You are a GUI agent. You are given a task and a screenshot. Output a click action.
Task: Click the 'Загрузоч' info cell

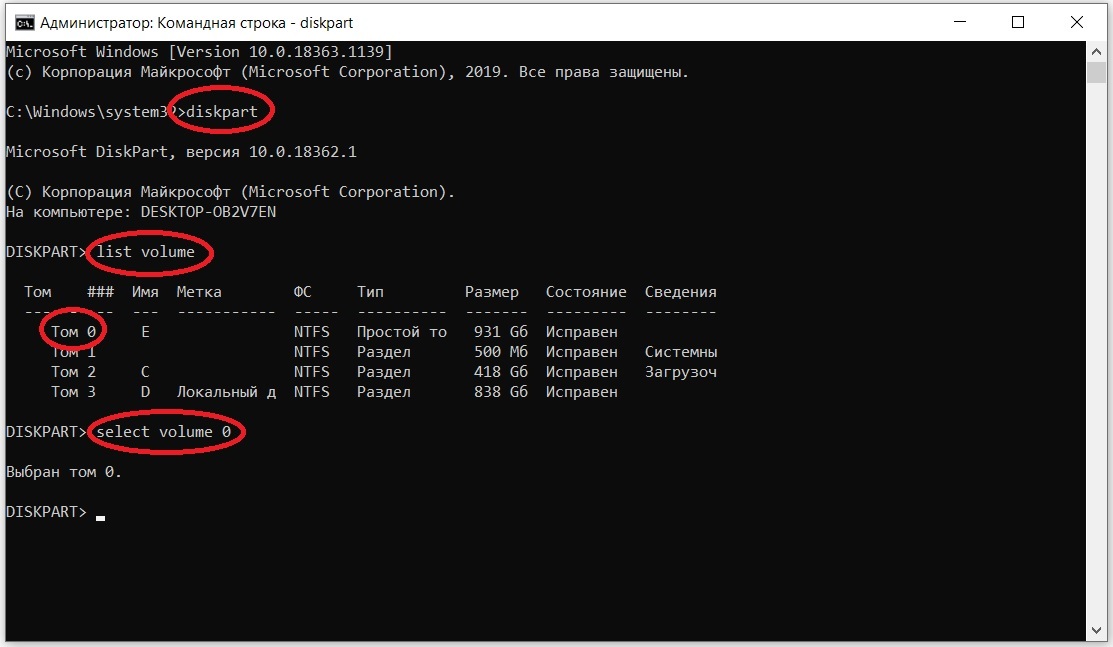[681, 371]
